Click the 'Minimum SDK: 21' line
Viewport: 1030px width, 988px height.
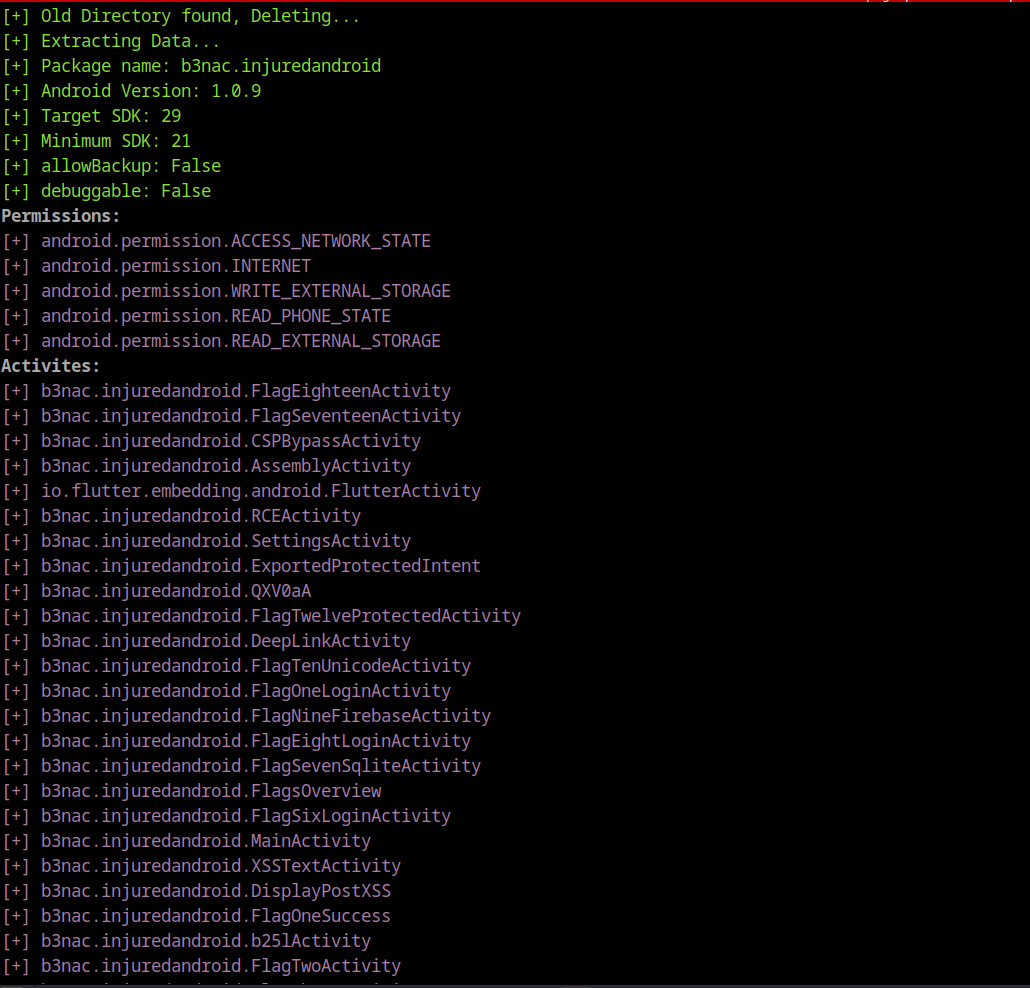97,141
